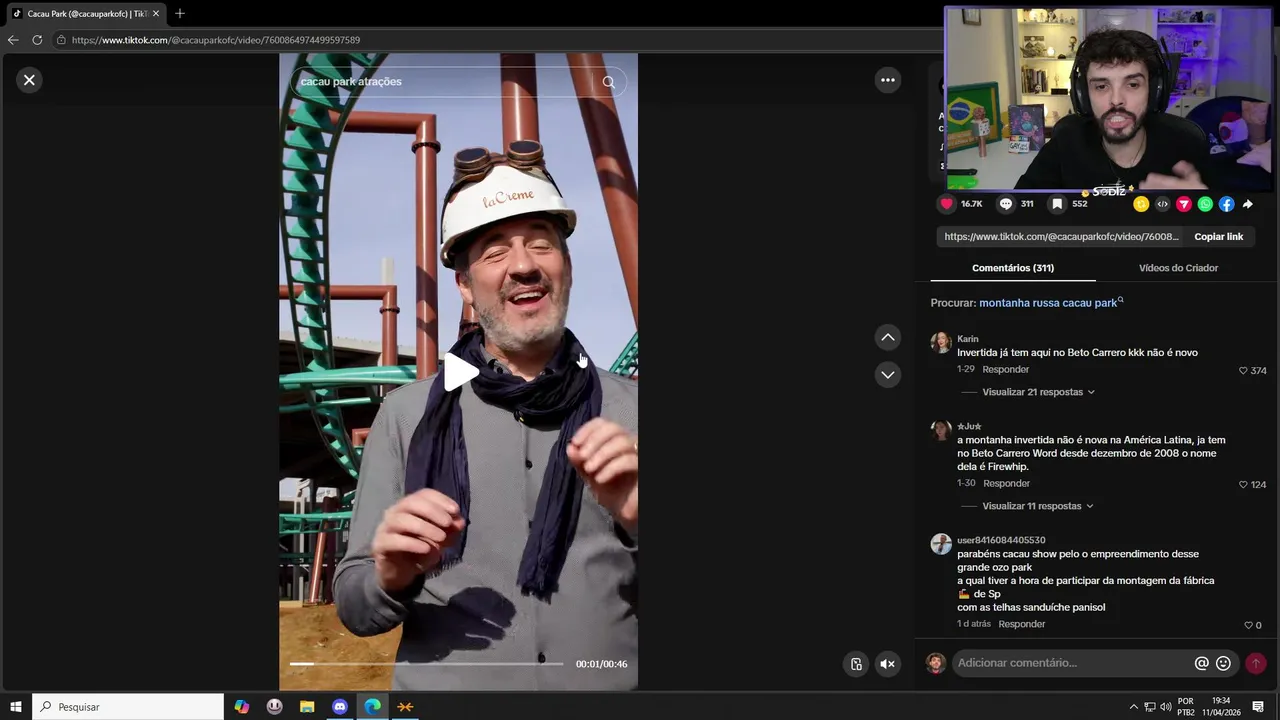
Task: Repost video with yellow repost icon
Action: coord(1141,204)
